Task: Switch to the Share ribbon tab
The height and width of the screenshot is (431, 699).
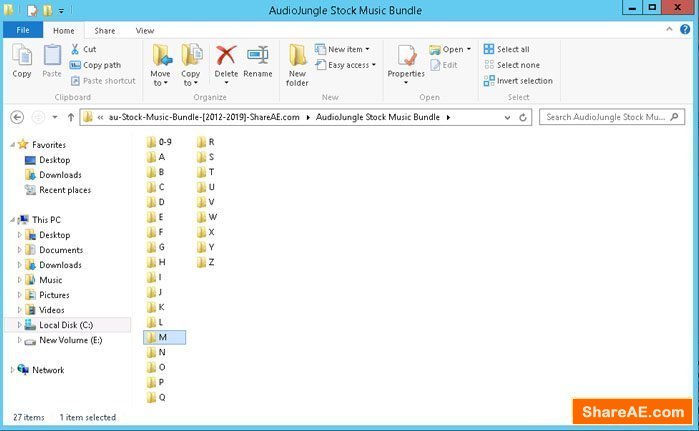Action: pyautogui.click(x=105, y=30)
